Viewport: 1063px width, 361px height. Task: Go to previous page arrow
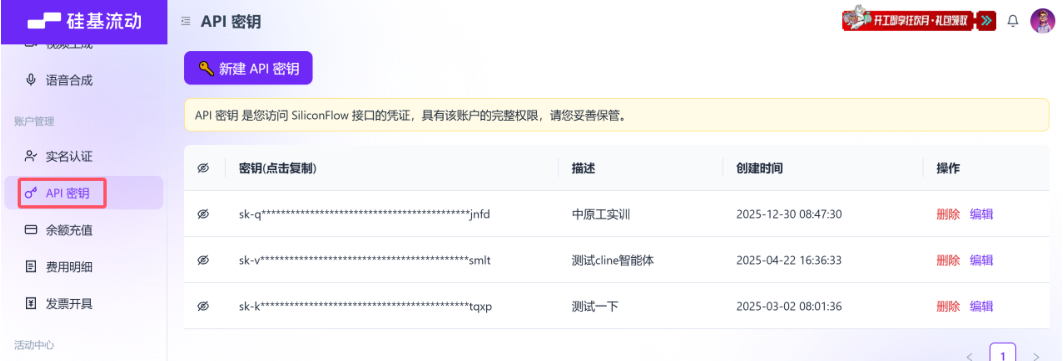pyautogui.click(x=969, y=356)
